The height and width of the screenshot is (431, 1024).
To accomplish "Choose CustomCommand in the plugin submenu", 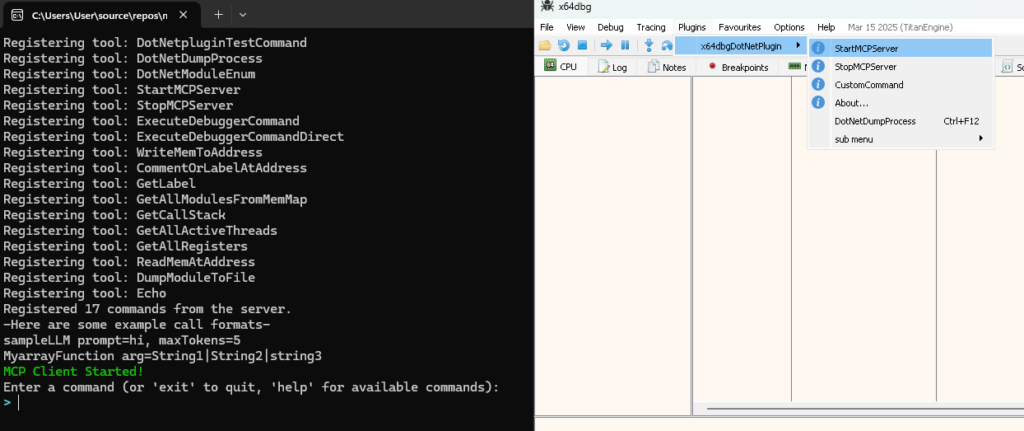I will tap(901, 85).
